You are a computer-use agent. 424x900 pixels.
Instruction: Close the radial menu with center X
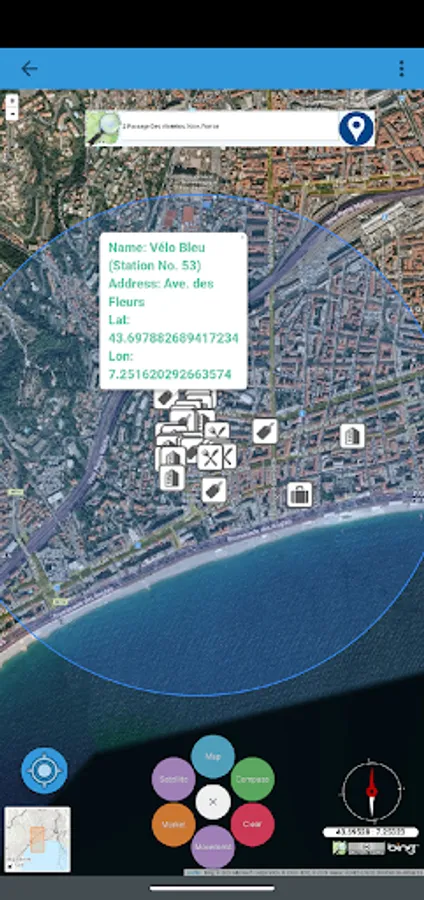(x=213, y=802)
